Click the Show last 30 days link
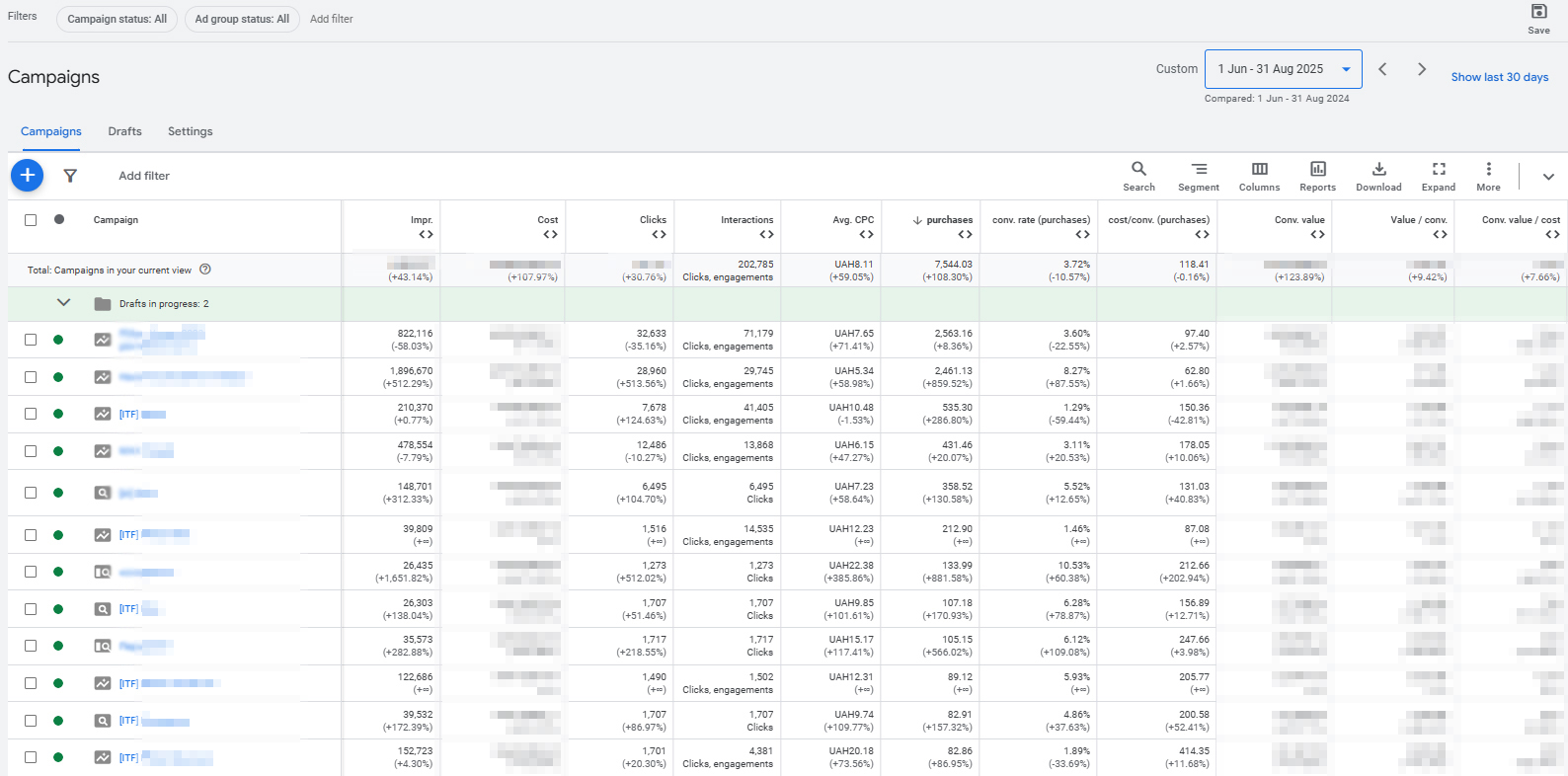This screenshot has height=776, width=1568. [1499, 77]
